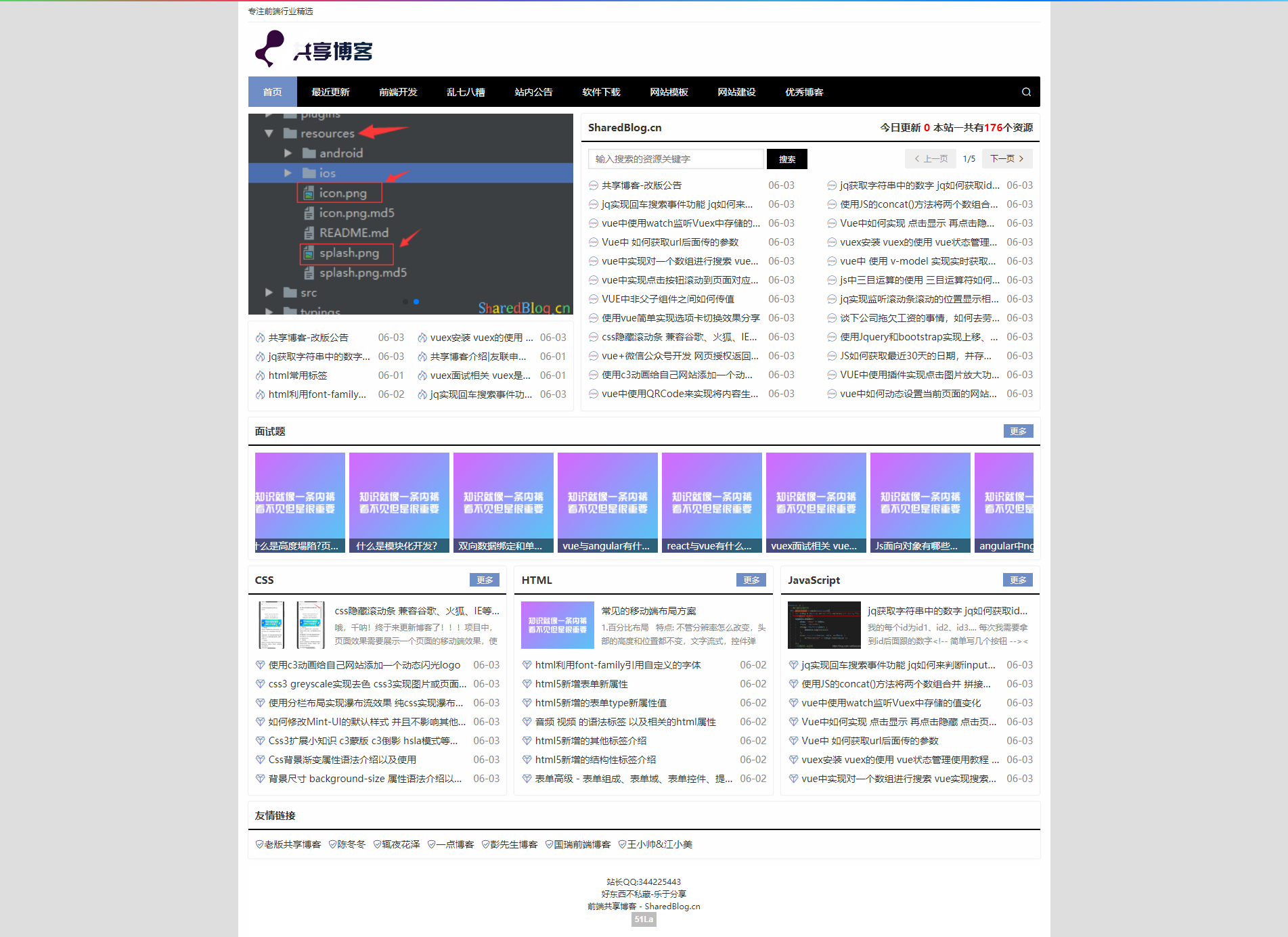
Task: Click diamond icon beside Css背景渐变属性语法介绍以及使用
Action: point(260,760)
